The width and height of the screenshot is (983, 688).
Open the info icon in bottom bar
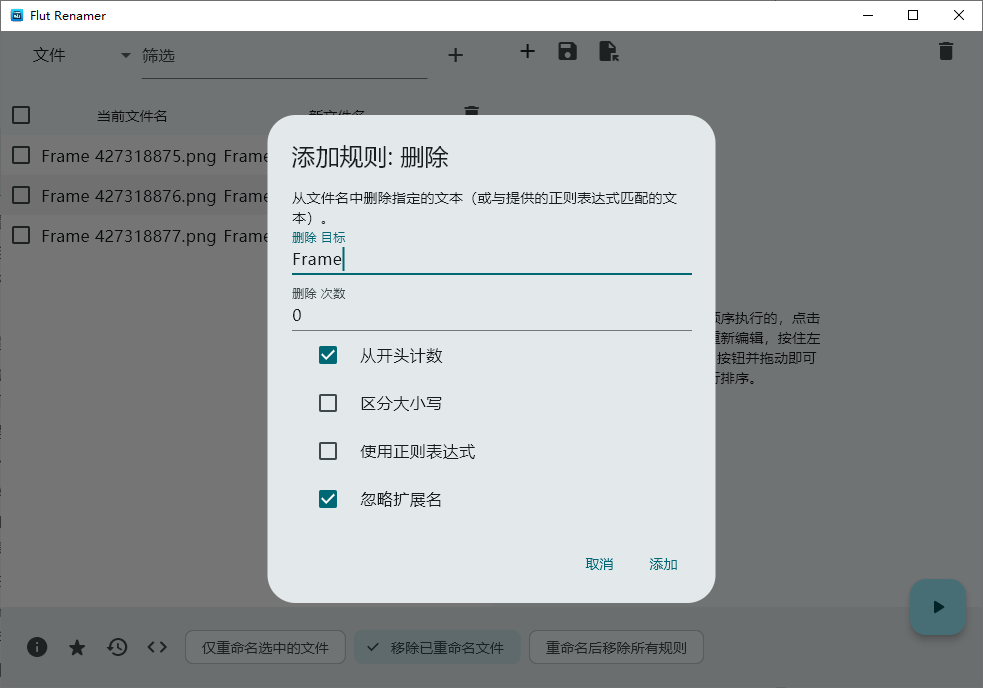(x=37, y=647)
